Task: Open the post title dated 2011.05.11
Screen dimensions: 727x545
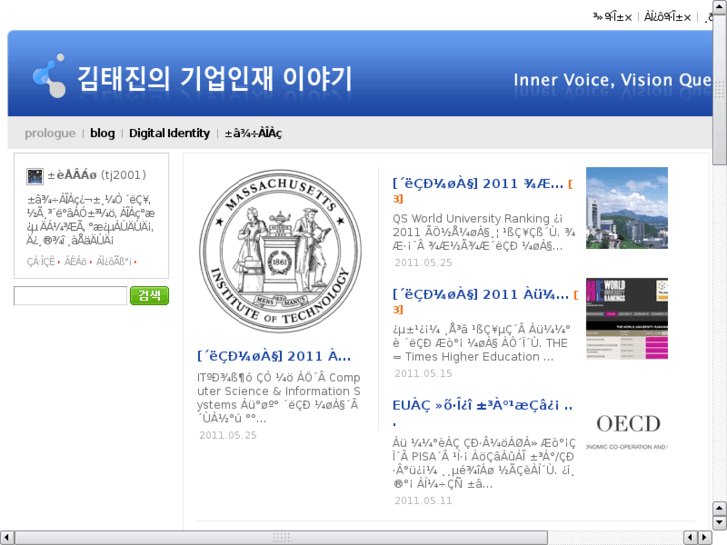Action: (482, 406)
